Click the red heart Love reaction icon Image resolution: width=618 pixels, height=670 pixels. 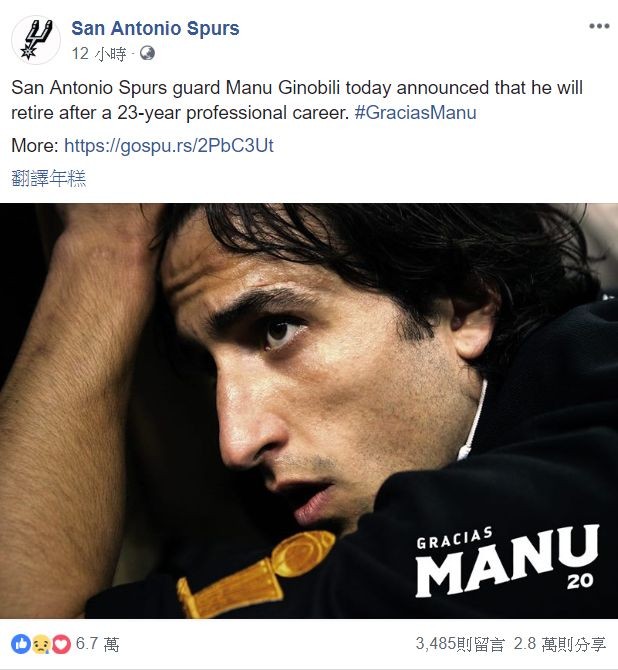point(61,644)
